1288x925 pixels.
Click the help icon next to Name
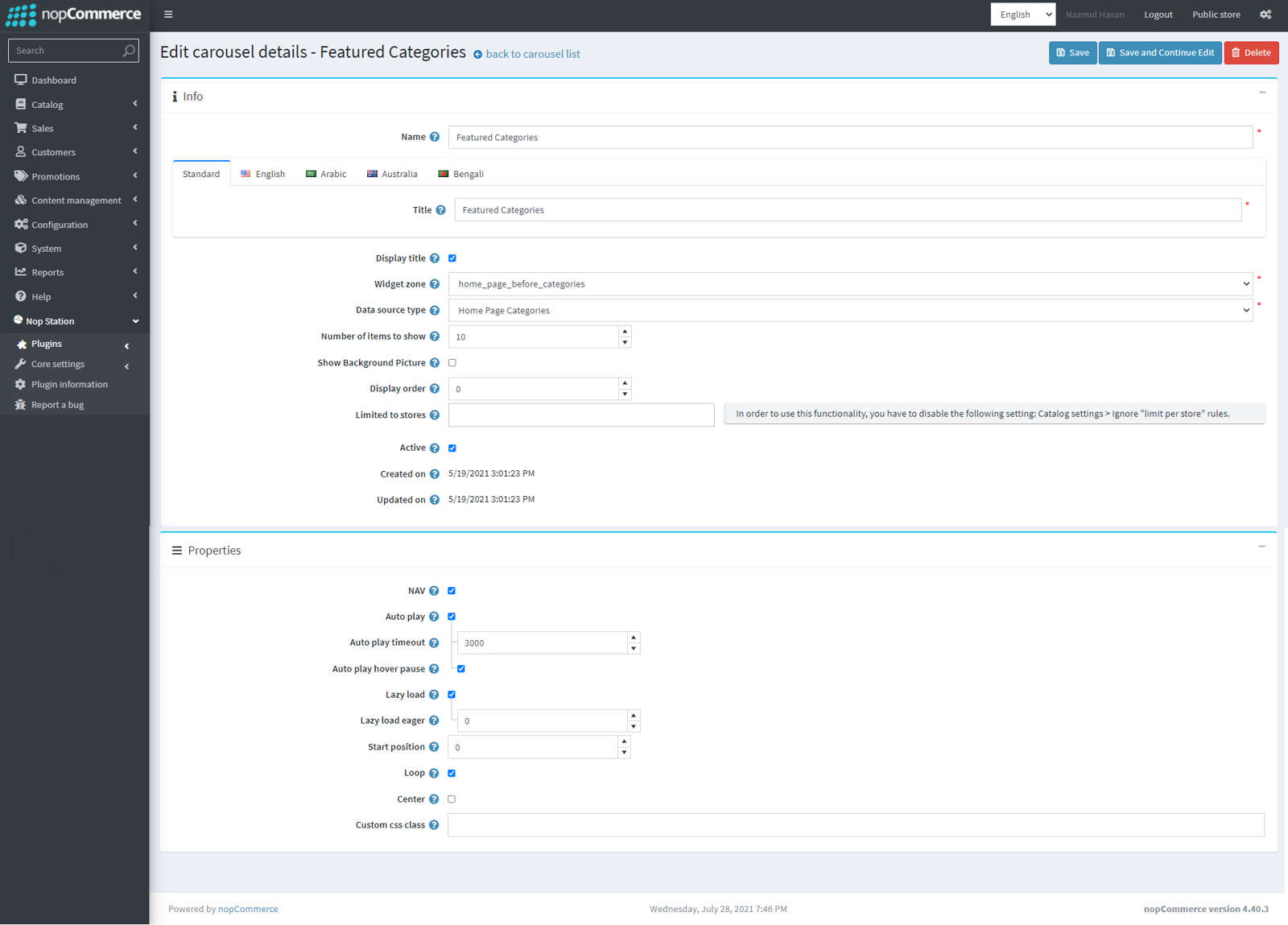(435, 137)
